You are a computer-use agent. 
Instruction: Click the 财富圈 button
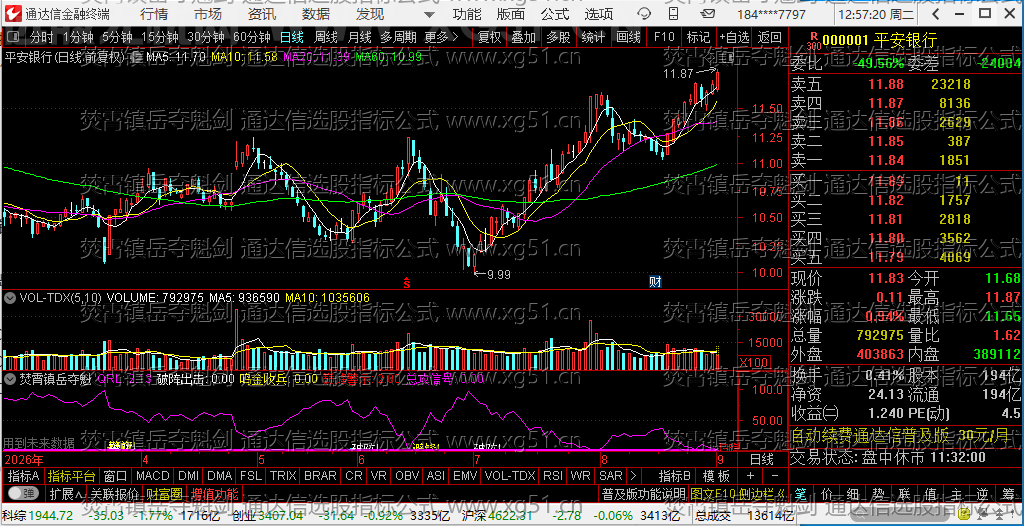pyautogui.click(x=164, y=493)
